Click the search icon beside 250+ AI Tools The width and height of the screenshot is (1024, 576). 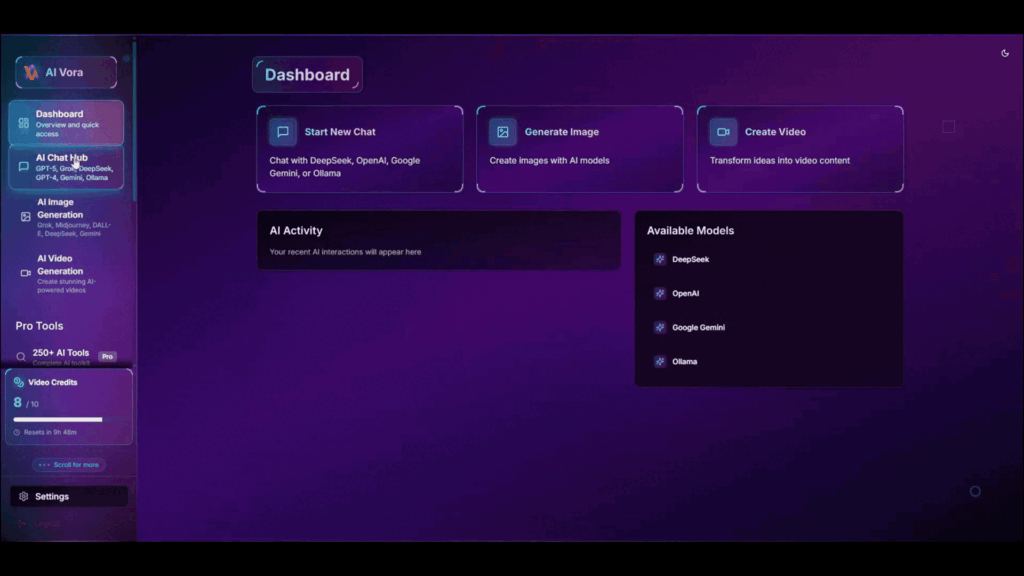click(x=21, y=356)
